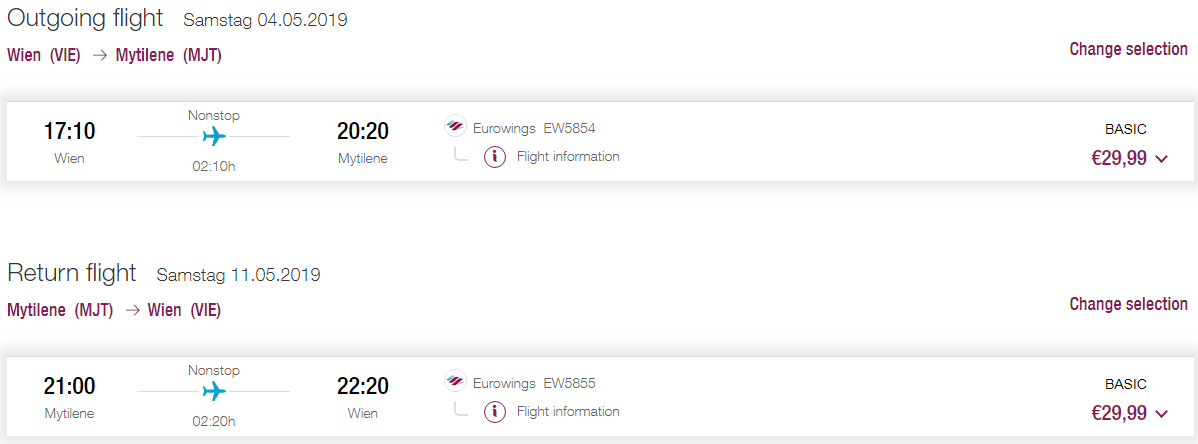Click the outgoing date Samstag 04.05.2019
1198x444 pixels.
click(265, 21)
